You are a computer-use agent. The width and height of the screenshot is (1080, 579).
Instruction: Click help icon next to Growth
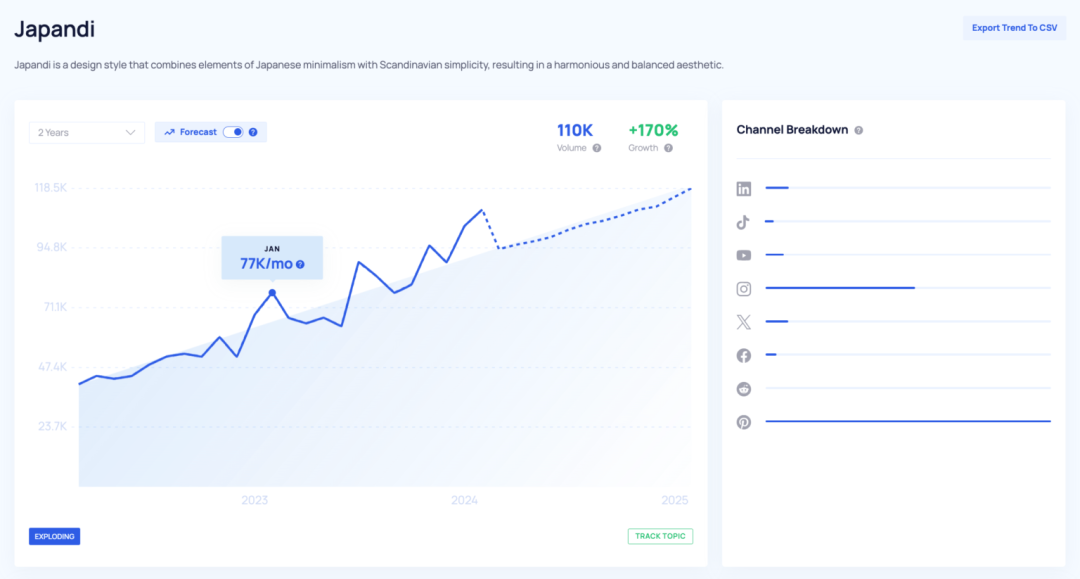pos(668,148)
